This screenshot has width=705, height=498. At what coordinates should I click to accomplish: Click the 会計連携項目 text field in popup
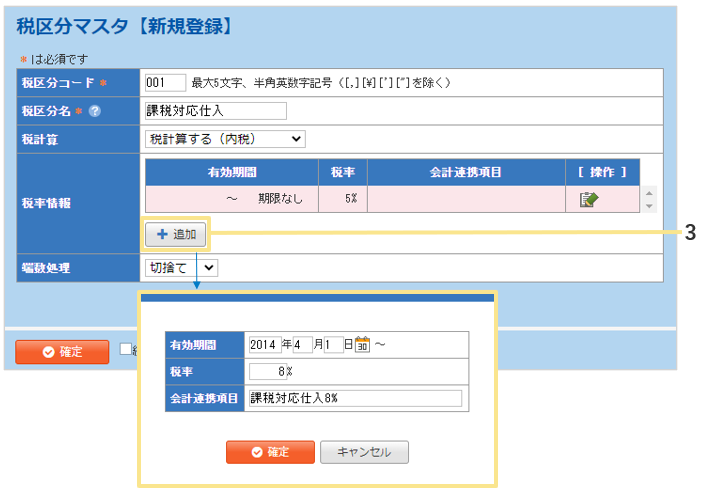355,398
